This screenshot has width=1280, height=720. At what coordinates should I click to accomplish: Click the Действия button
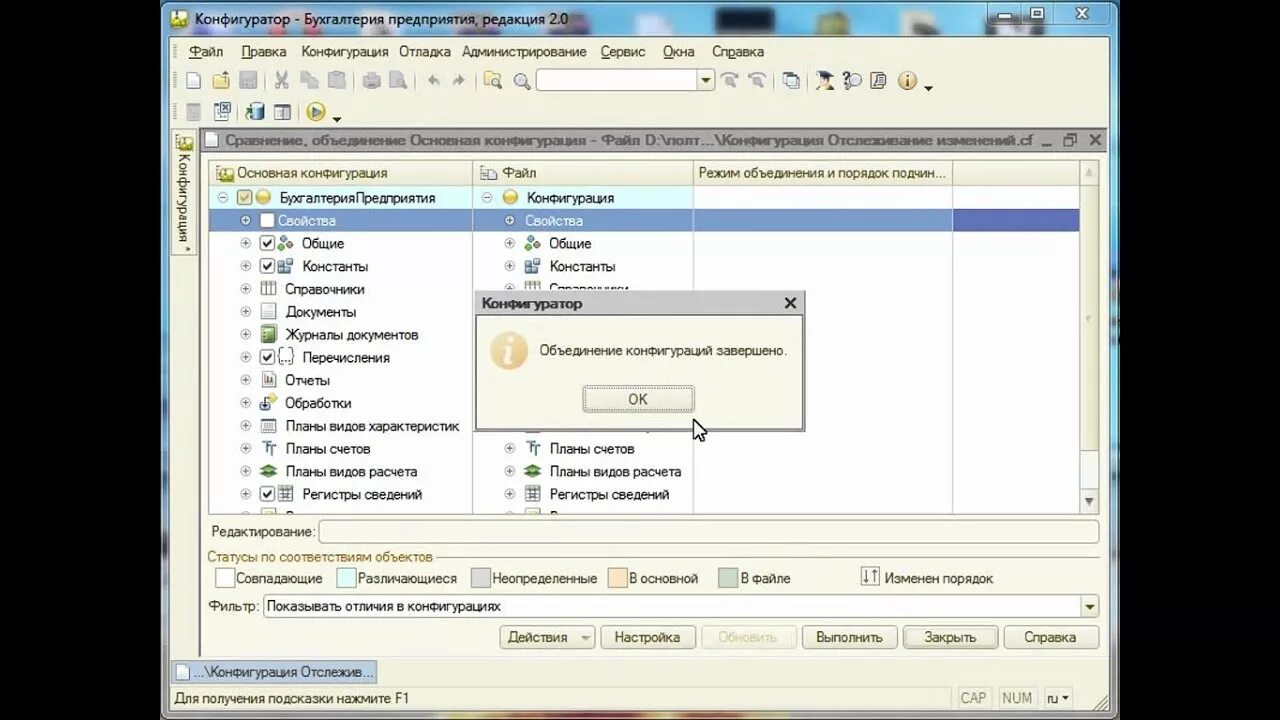click(547, 637)
